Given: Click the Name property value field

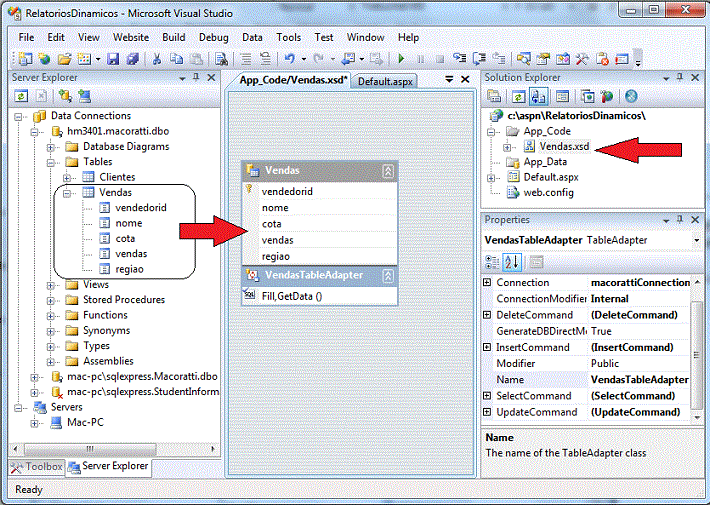Looking at the screenshot, I should (640, 380).
